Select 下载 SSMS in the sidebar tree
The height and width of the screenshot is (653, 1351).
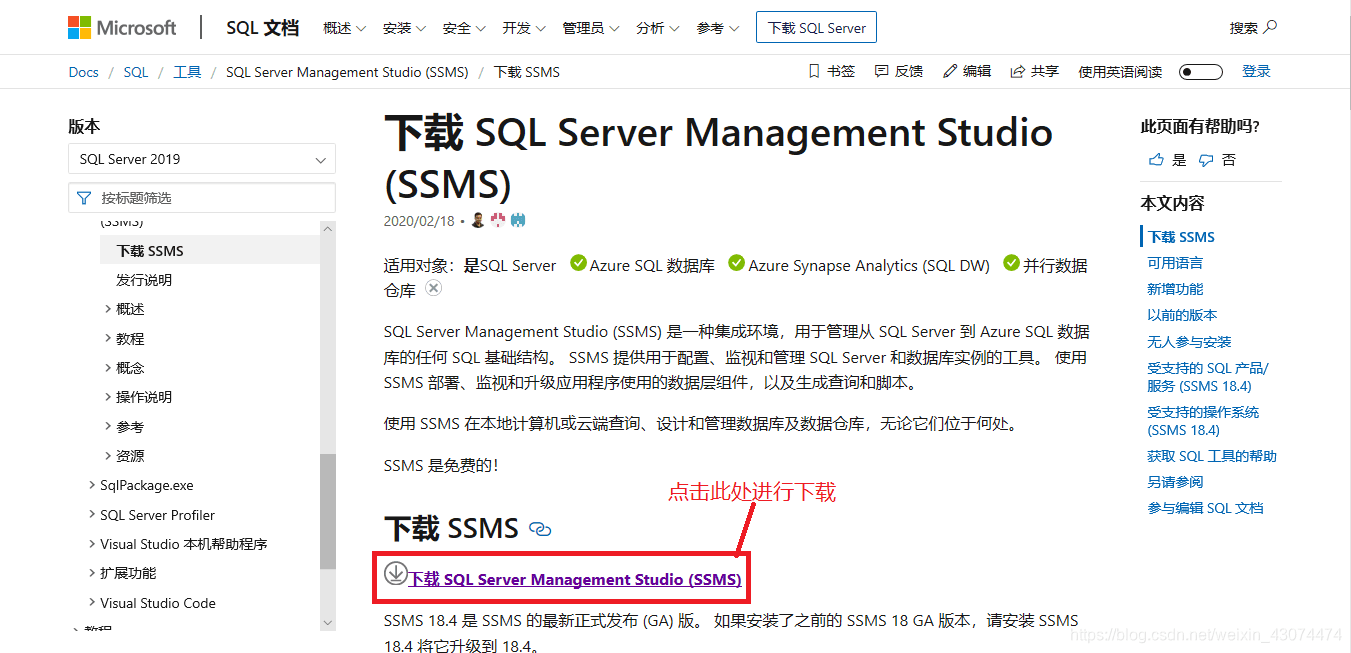coord(150,251)
